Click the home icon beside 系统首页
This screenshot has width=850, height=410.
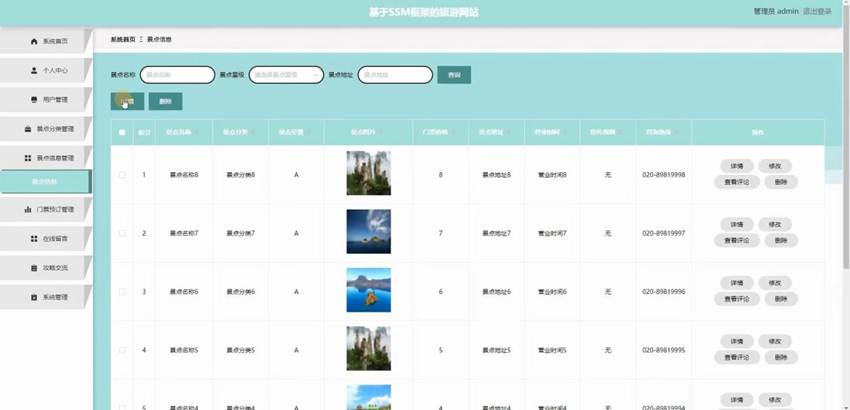(34, 41)
